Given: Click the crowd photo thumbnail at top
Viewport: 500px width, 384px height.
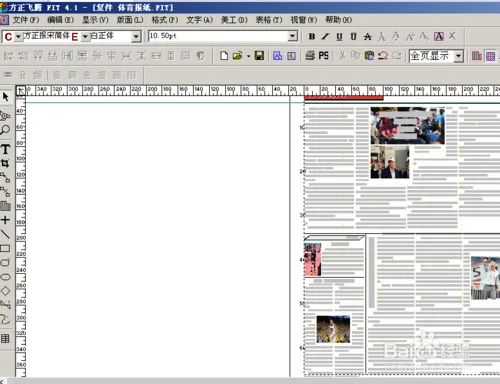Looking at the screenshot, I should pos(407,126).
